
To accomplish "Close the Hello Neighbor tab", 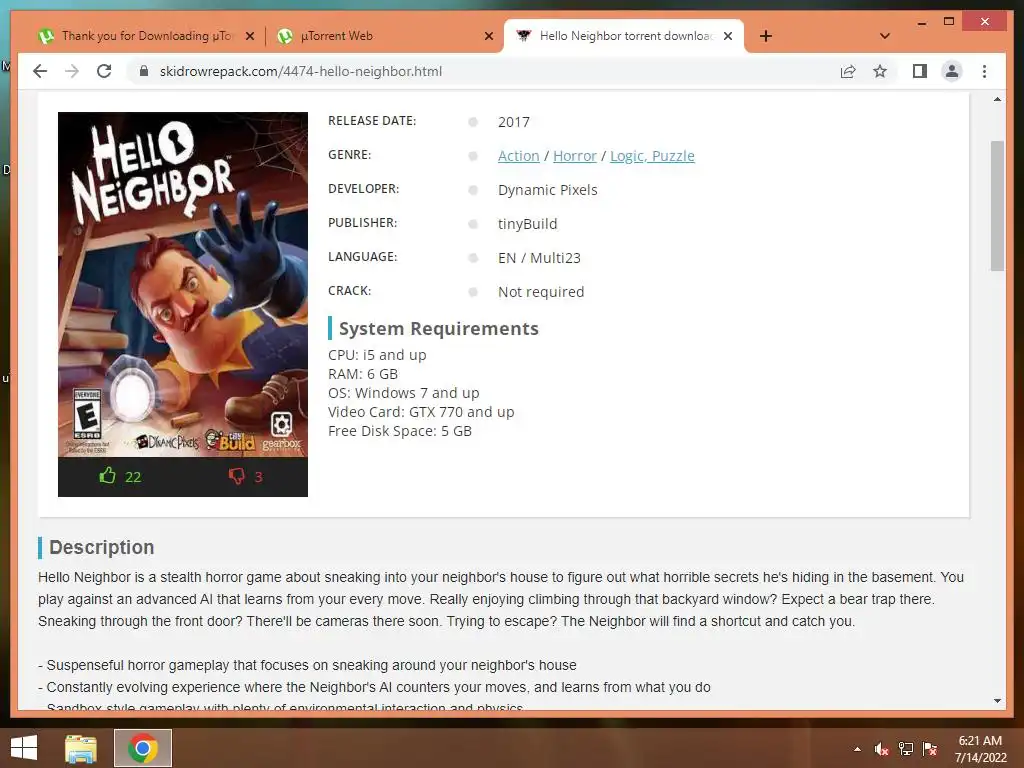I will click(728, 36).
